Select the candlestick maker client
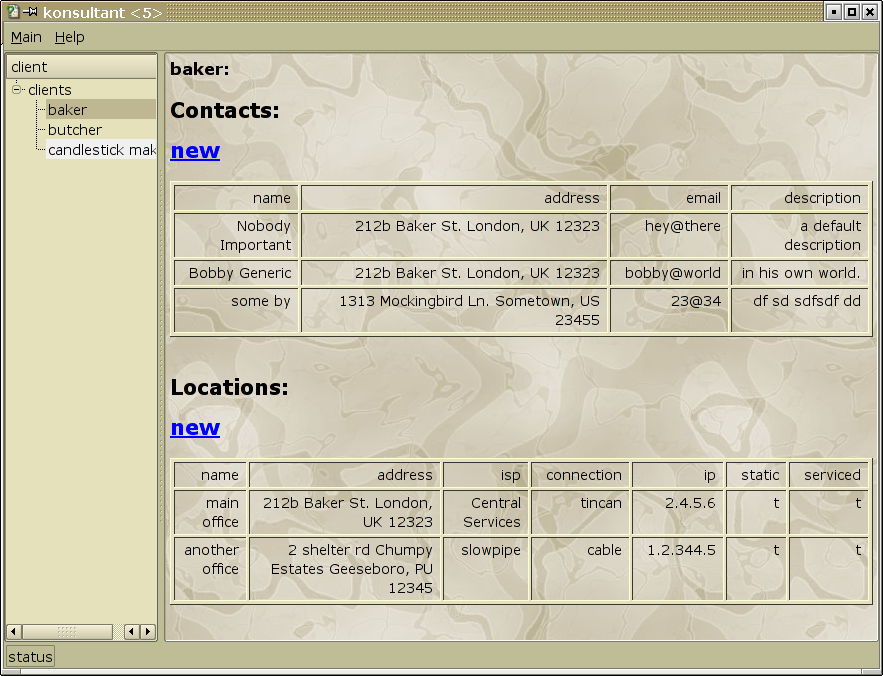This screenshot has height=676, width=883. coord(101,149)
